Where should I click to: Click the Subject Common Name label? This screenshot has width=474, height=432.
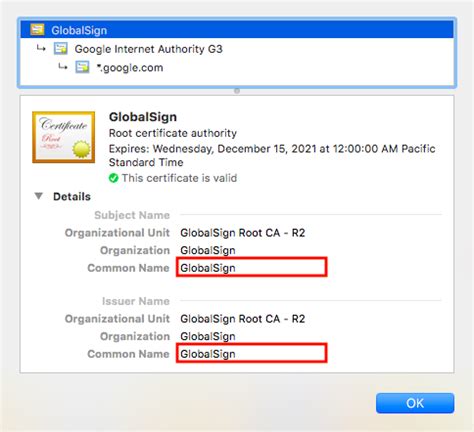coord(128,268)
